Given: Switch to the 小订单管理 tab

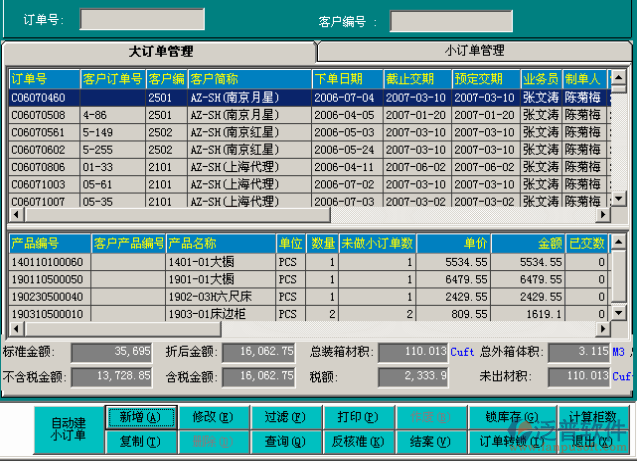Looking at the screenshot, I should coord(474,51).
